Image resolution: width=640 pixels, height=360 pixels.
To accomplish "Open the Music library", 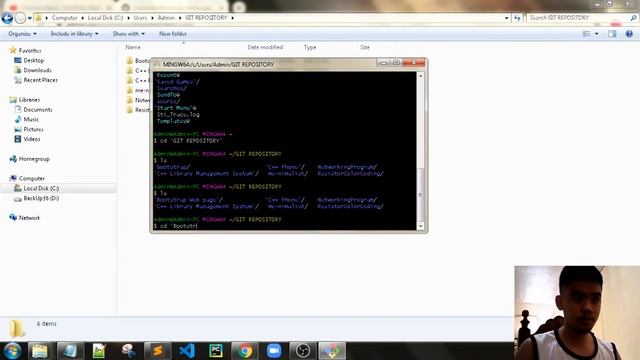I will pos(31,119).
